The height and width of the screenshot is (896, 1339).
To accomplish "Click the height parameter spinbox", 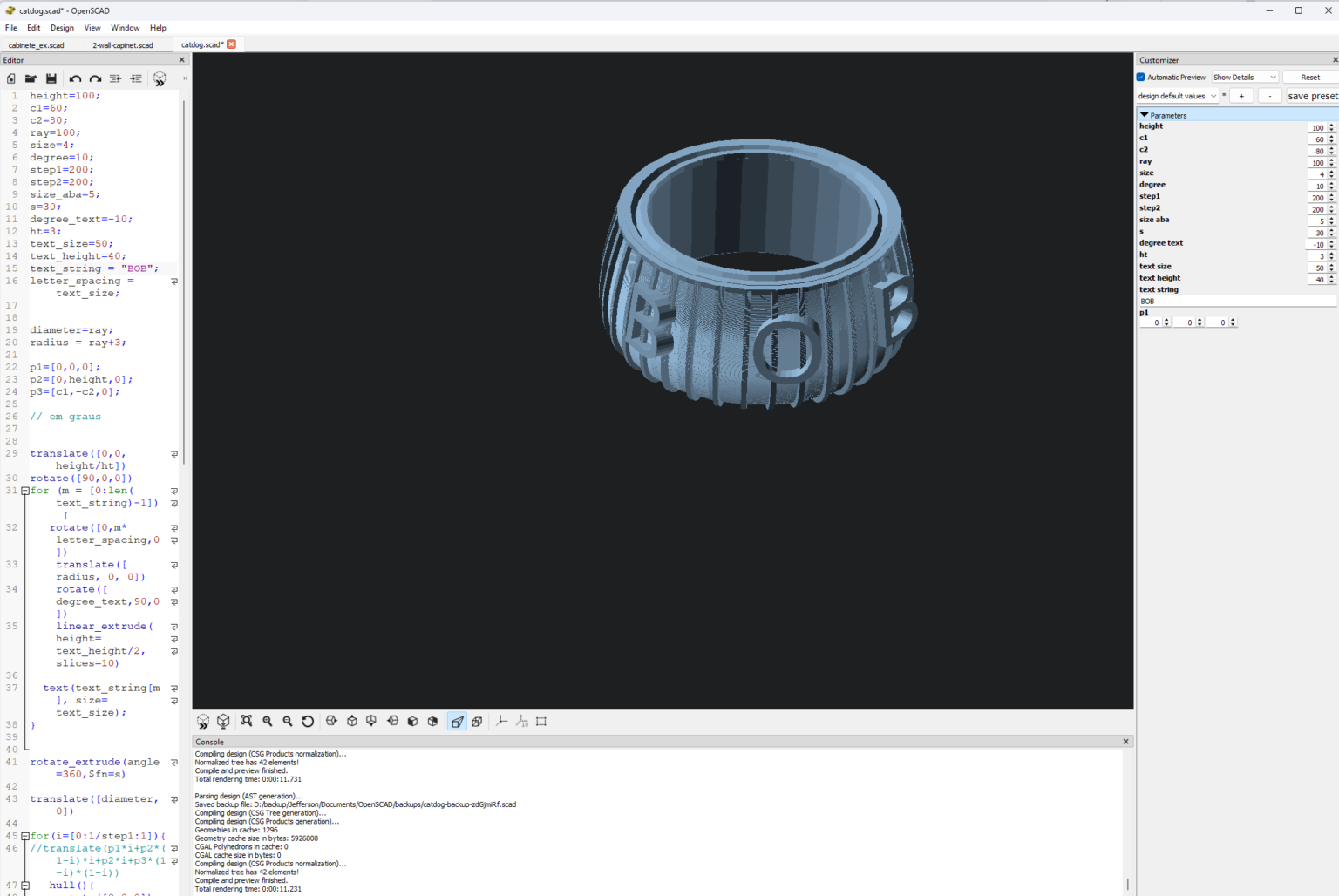I will click(1322, 128).
